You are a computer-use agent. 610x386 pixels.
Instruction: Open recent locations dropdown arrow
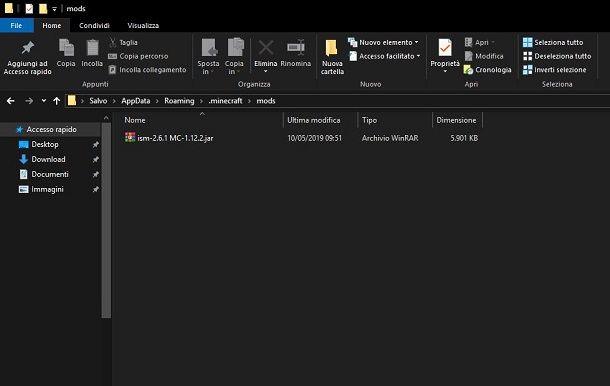pyautogui.click(x=44, y=100)
